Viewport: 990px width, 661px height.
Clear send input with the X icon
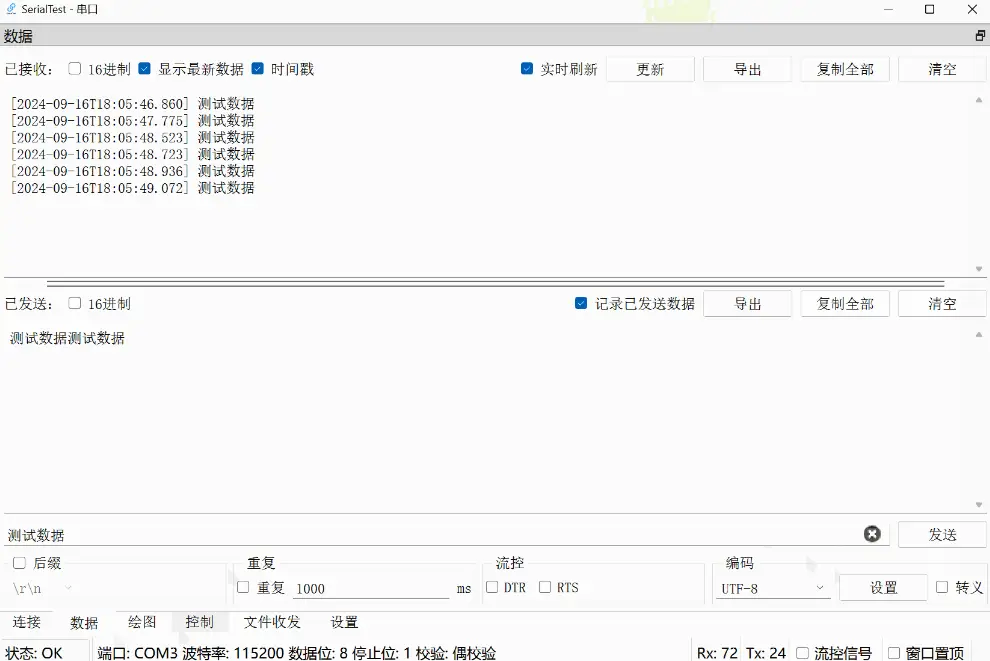click(872, 534)
